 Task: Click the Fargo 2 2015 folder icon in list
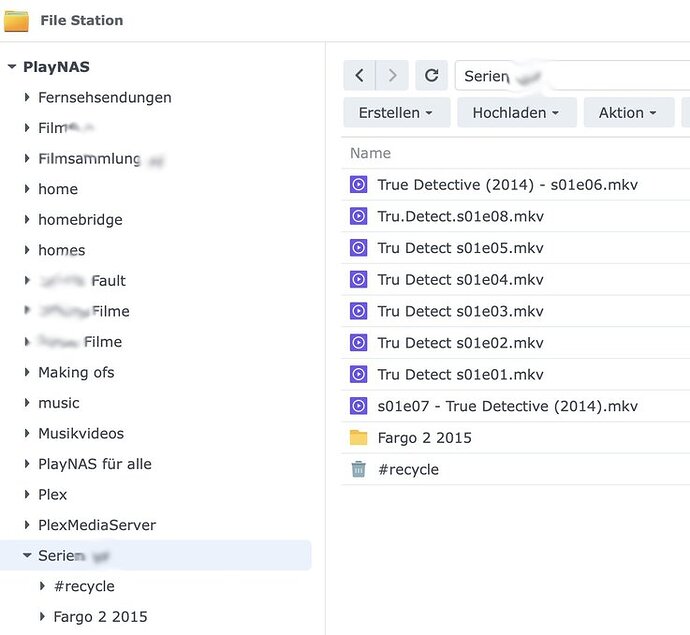tap(359, 438)
